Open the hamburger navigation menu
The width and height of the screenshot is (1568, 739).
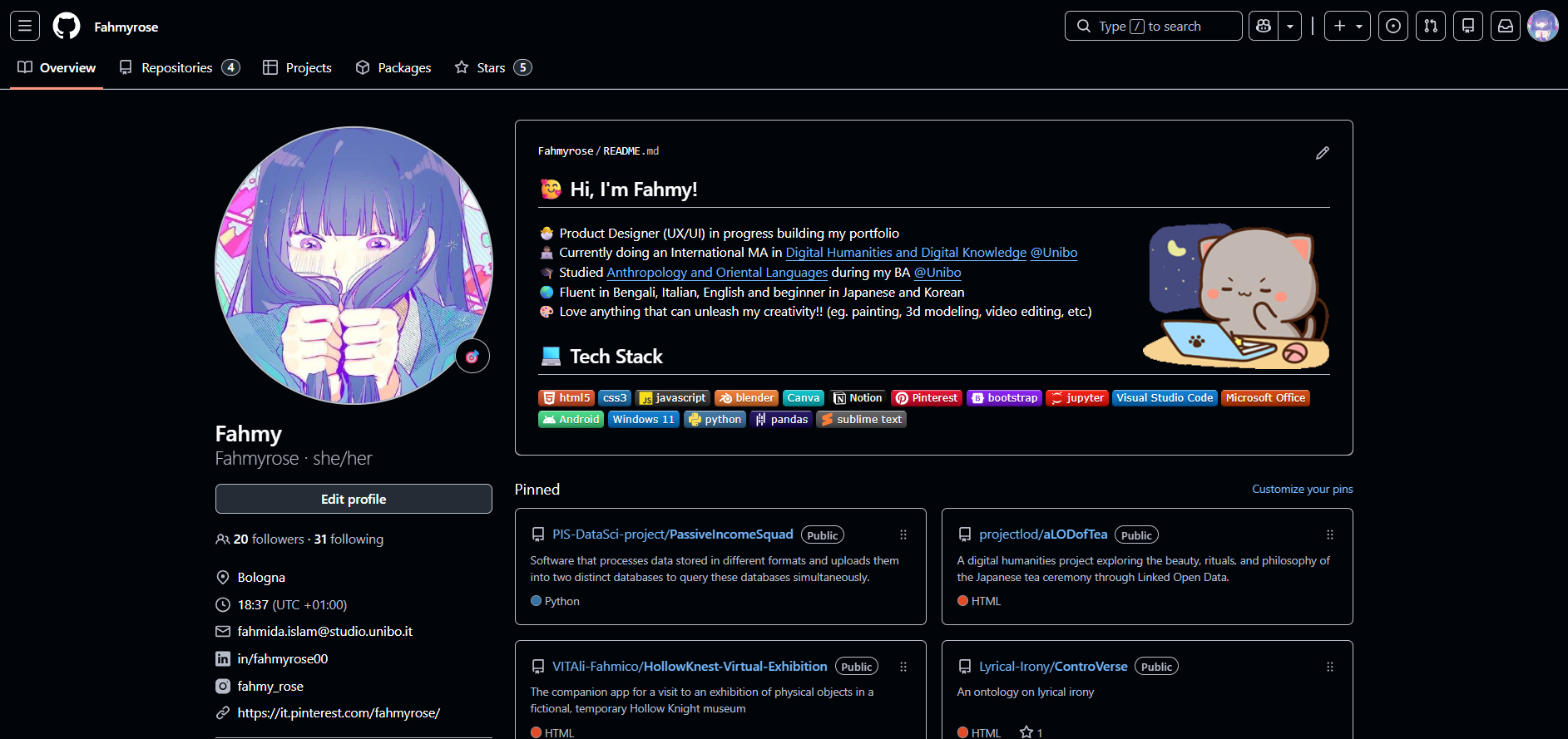(x=25, y=26)
